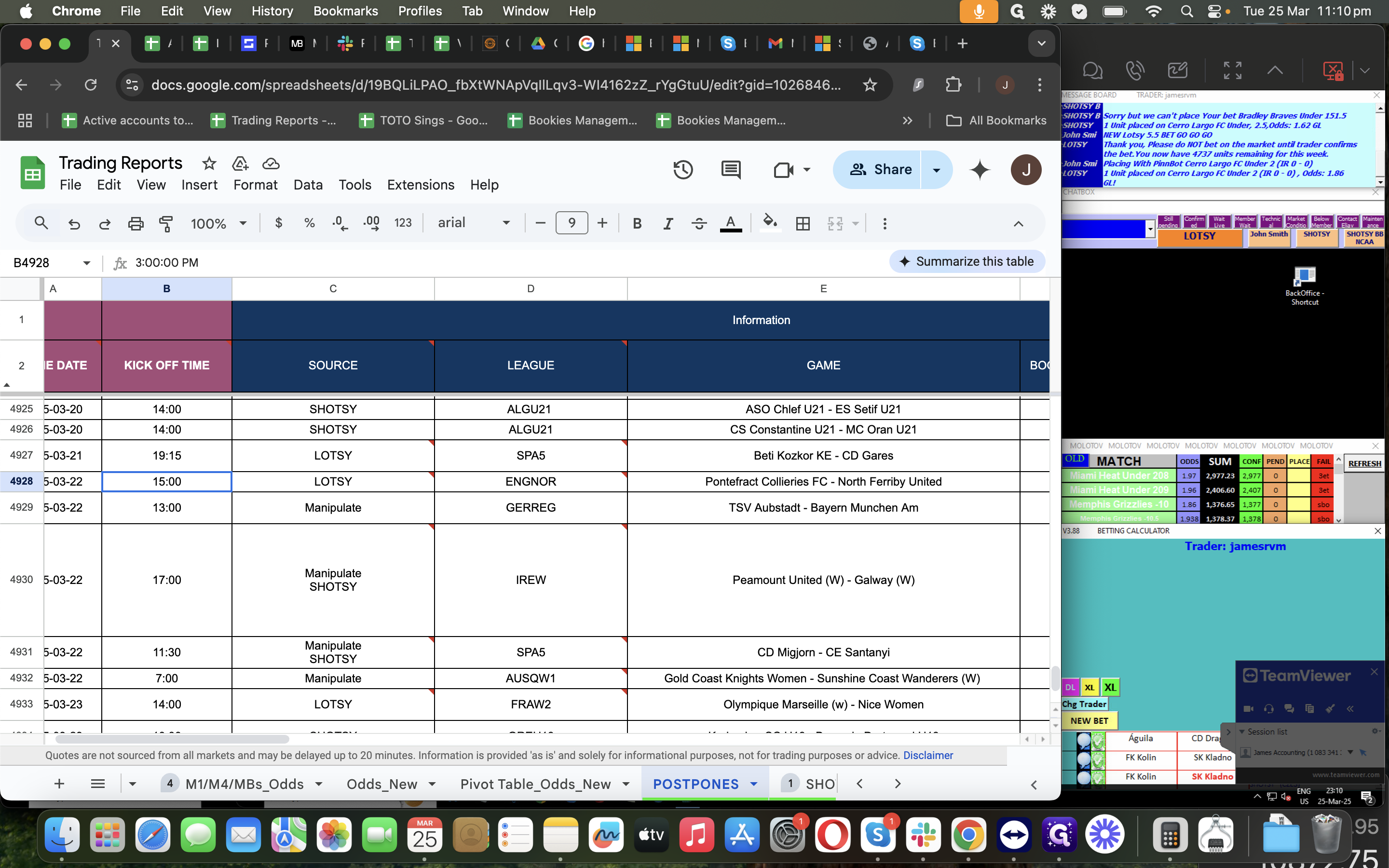Open Odds_New sheet tab dropdown arrow
The image size is (1389, 868).
pos(432,784)
